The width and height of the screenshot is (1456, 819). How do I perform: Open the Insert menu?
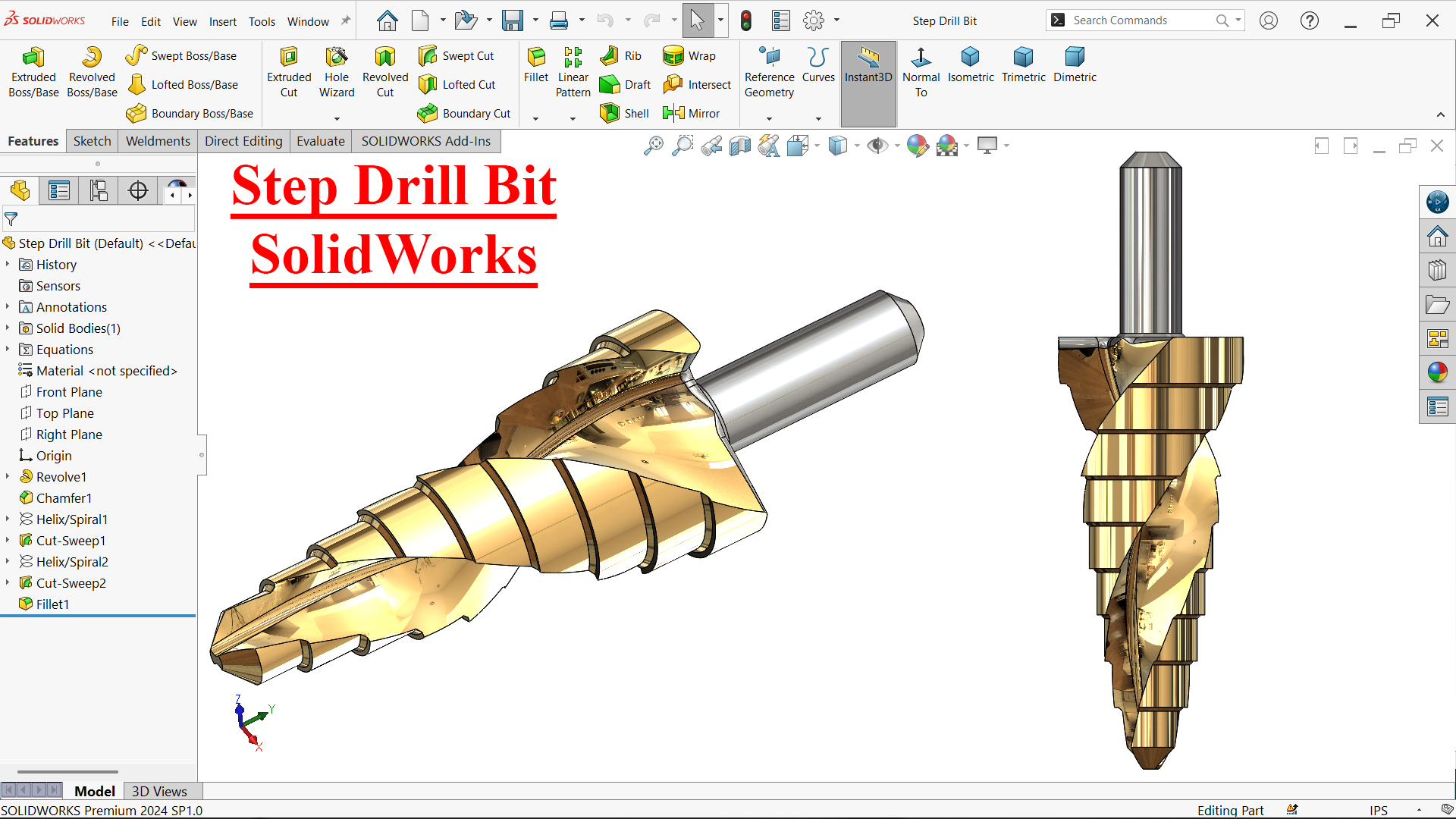point(223,21)
